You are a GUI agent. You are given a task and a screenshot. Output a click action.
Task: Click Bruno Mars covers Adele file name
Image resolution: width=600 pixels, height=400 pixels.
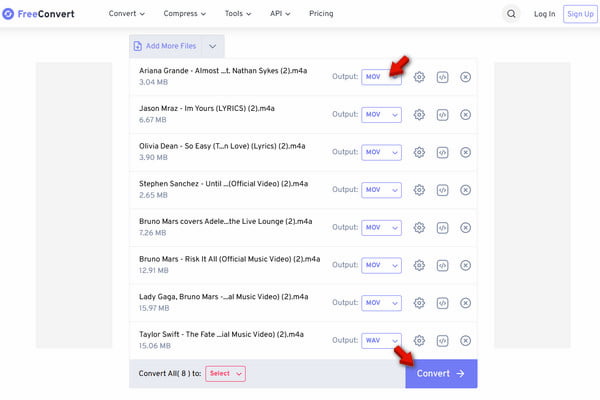225,221
